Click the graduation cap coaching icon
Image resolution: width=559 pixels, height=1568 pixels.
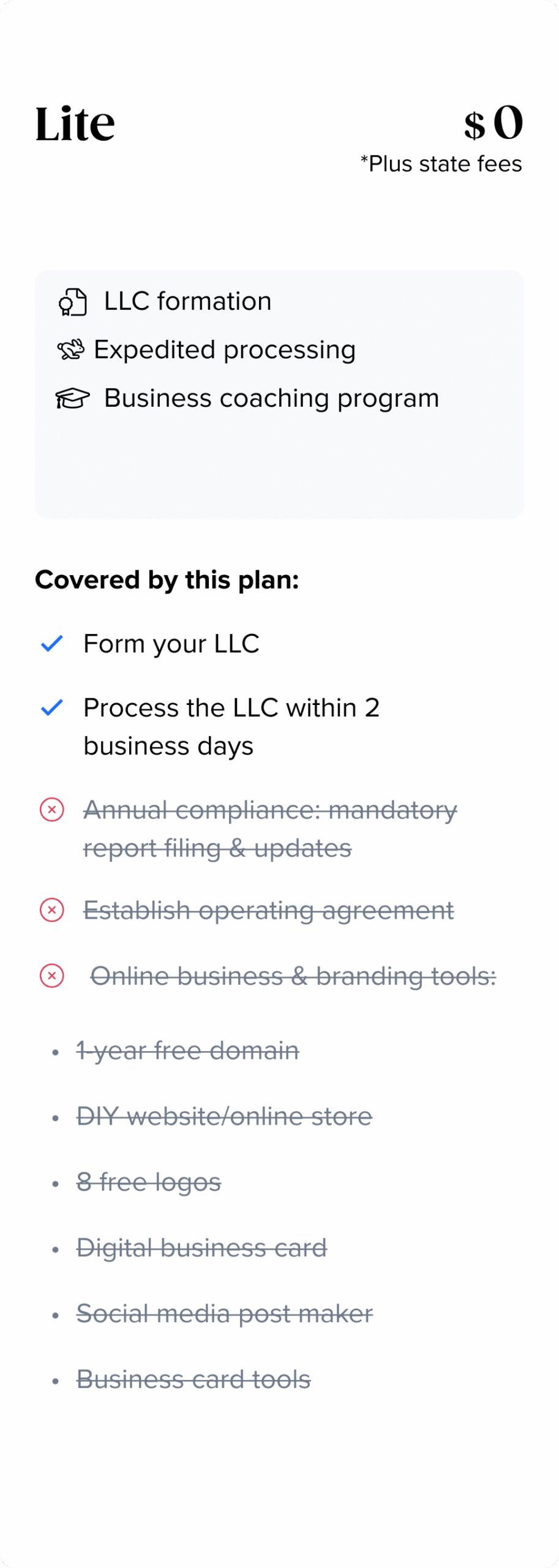72,399
